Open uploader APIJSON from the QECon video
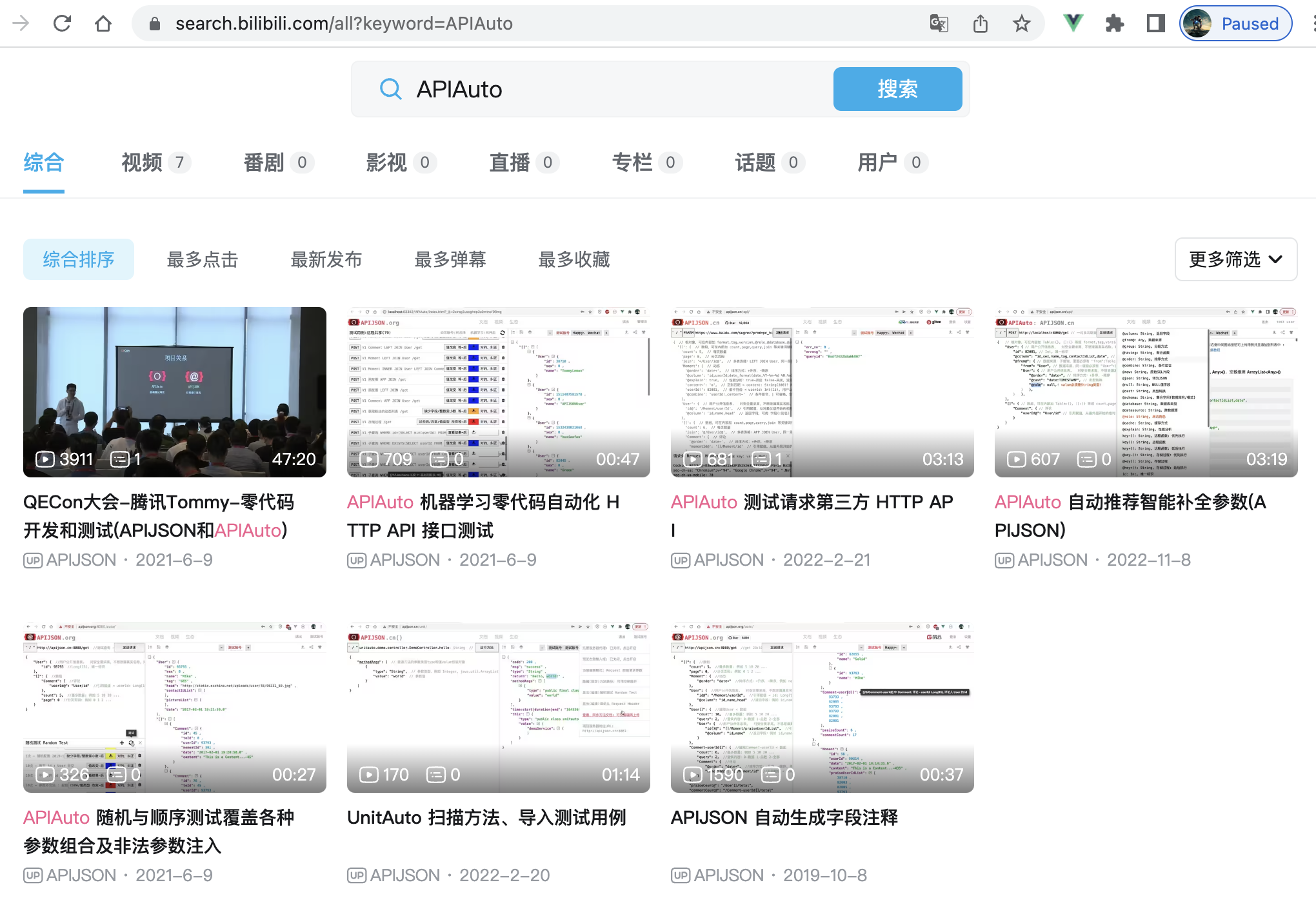The height and width of the screenshot is (907, 1316). [x=80, y=559]
